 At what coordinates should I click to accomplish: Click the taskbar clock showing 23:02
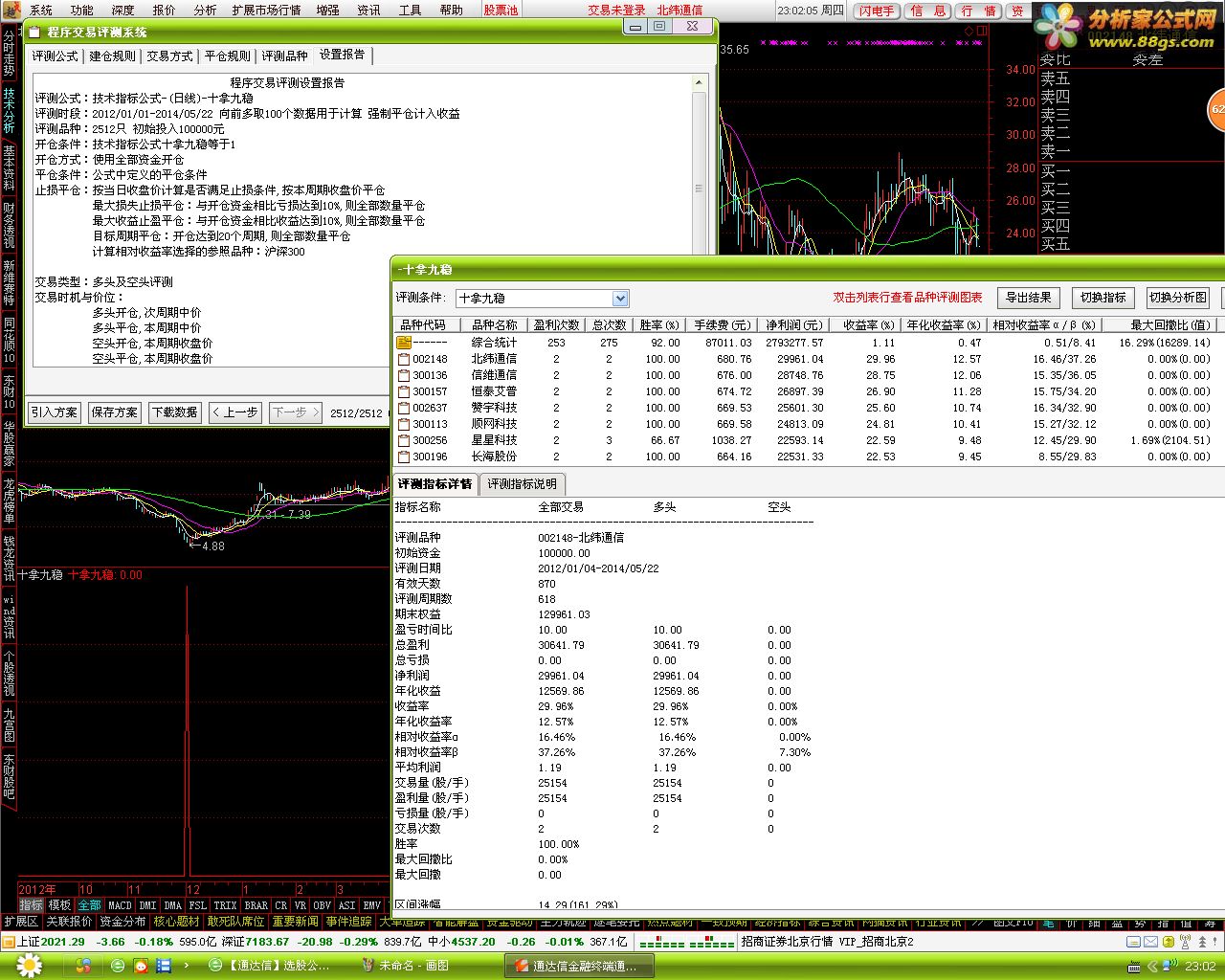(1199, 967)
